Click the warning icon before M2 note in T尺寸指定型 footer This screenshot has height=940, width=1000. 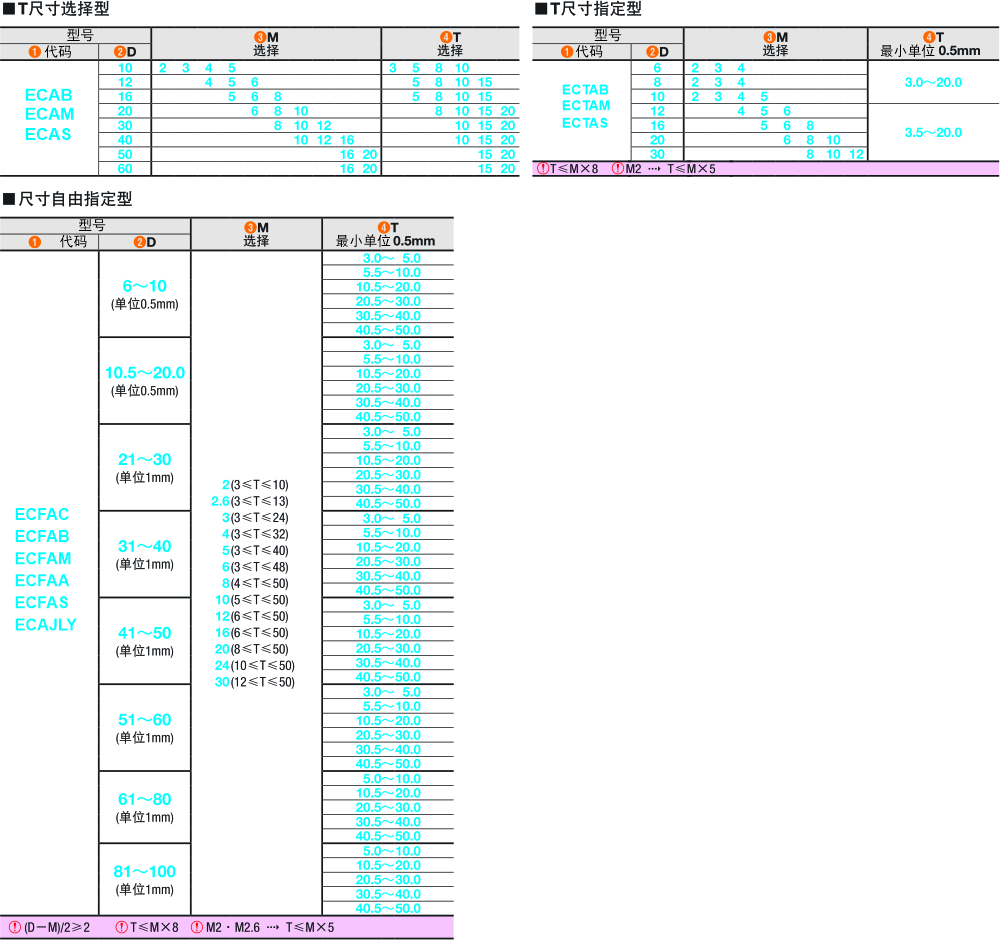coord(617,168)
